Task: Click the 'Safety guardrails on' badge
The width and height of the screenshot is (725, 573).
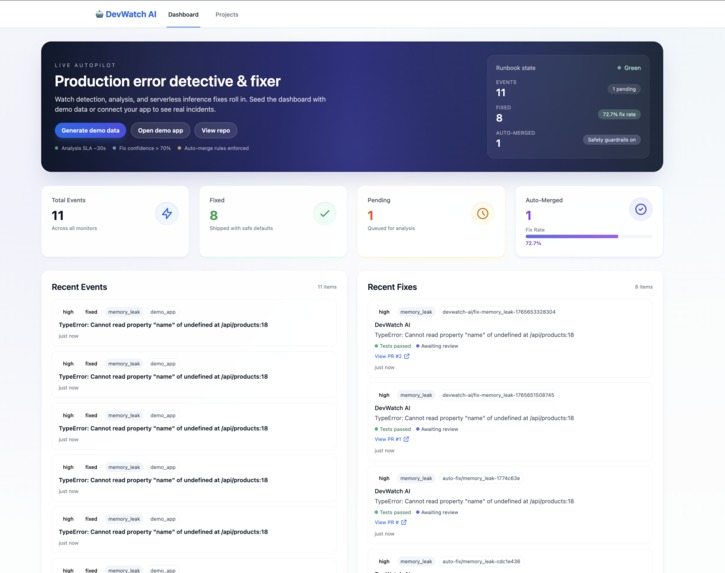Action: [611, 140]
